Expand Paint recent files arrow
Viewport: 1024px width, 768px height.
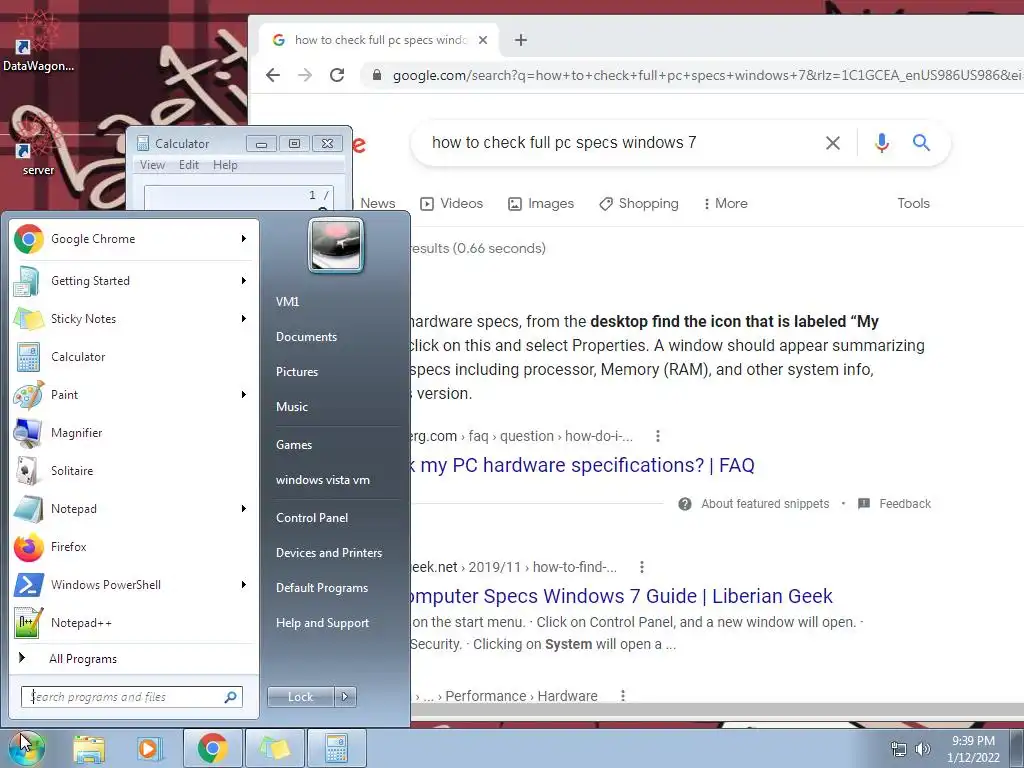pos(244,394)
